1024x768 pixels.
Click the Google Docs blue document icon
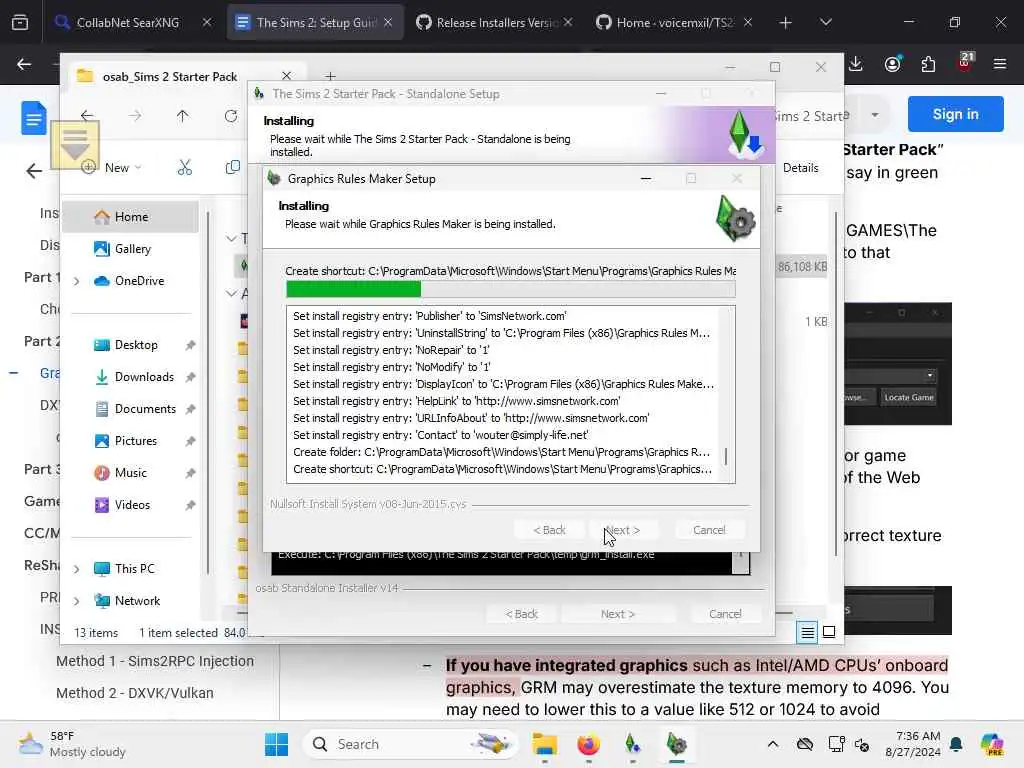pyautogui.click(x=33, y=118)
